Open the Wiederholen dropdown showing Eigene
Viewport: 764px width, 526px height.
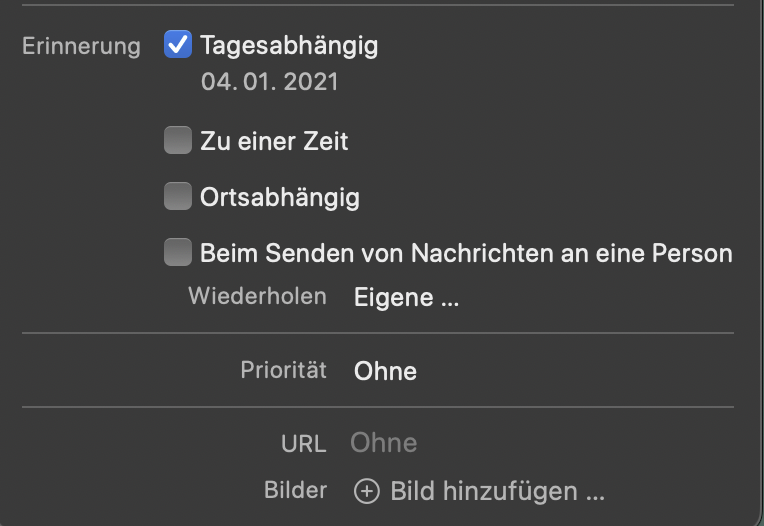point(406,297)
